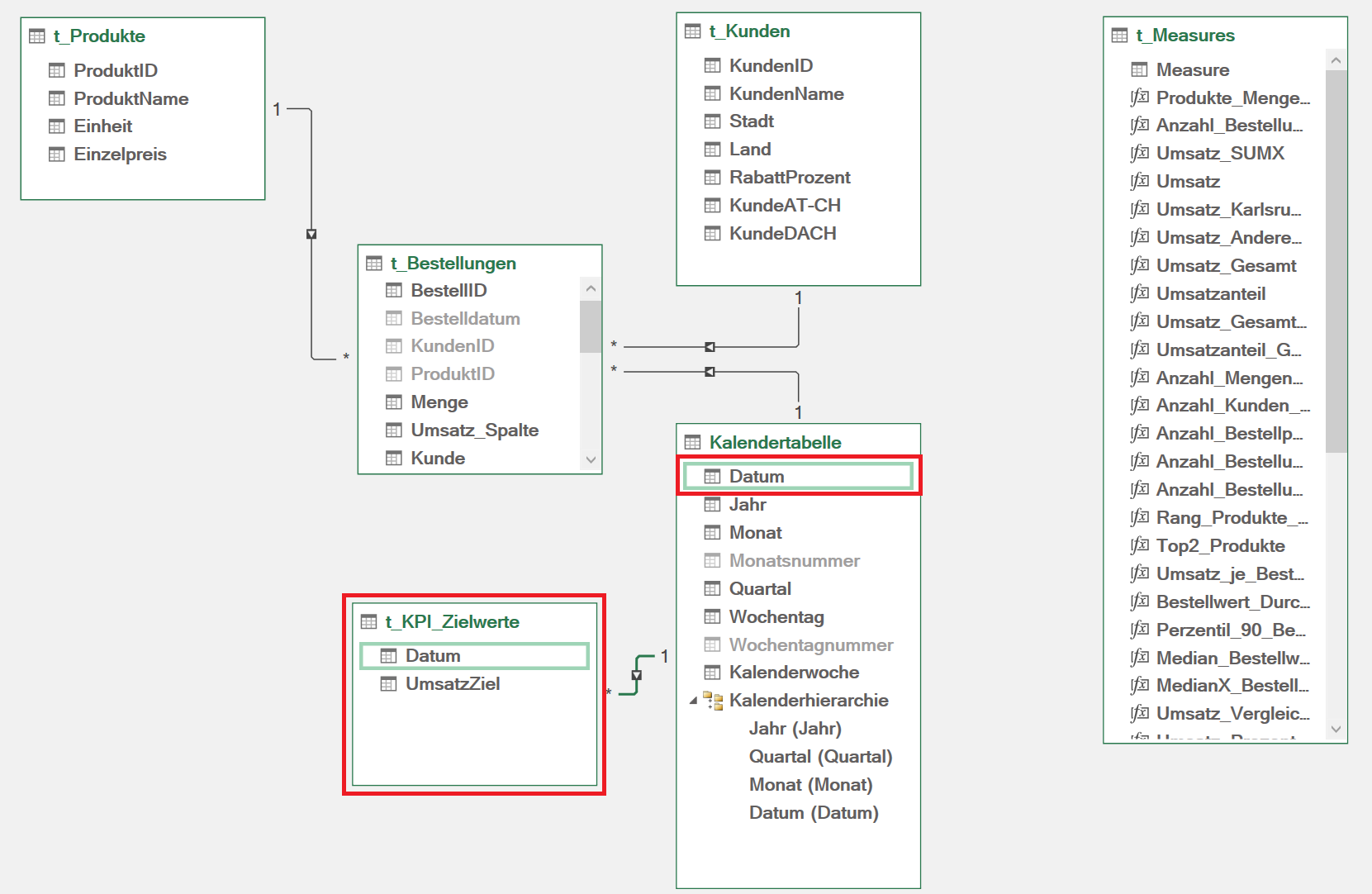Viewport: 1372px width, 894px height.
Task: Click the fx icon next to Top2_Produkte
Action: pos(1139,545)
